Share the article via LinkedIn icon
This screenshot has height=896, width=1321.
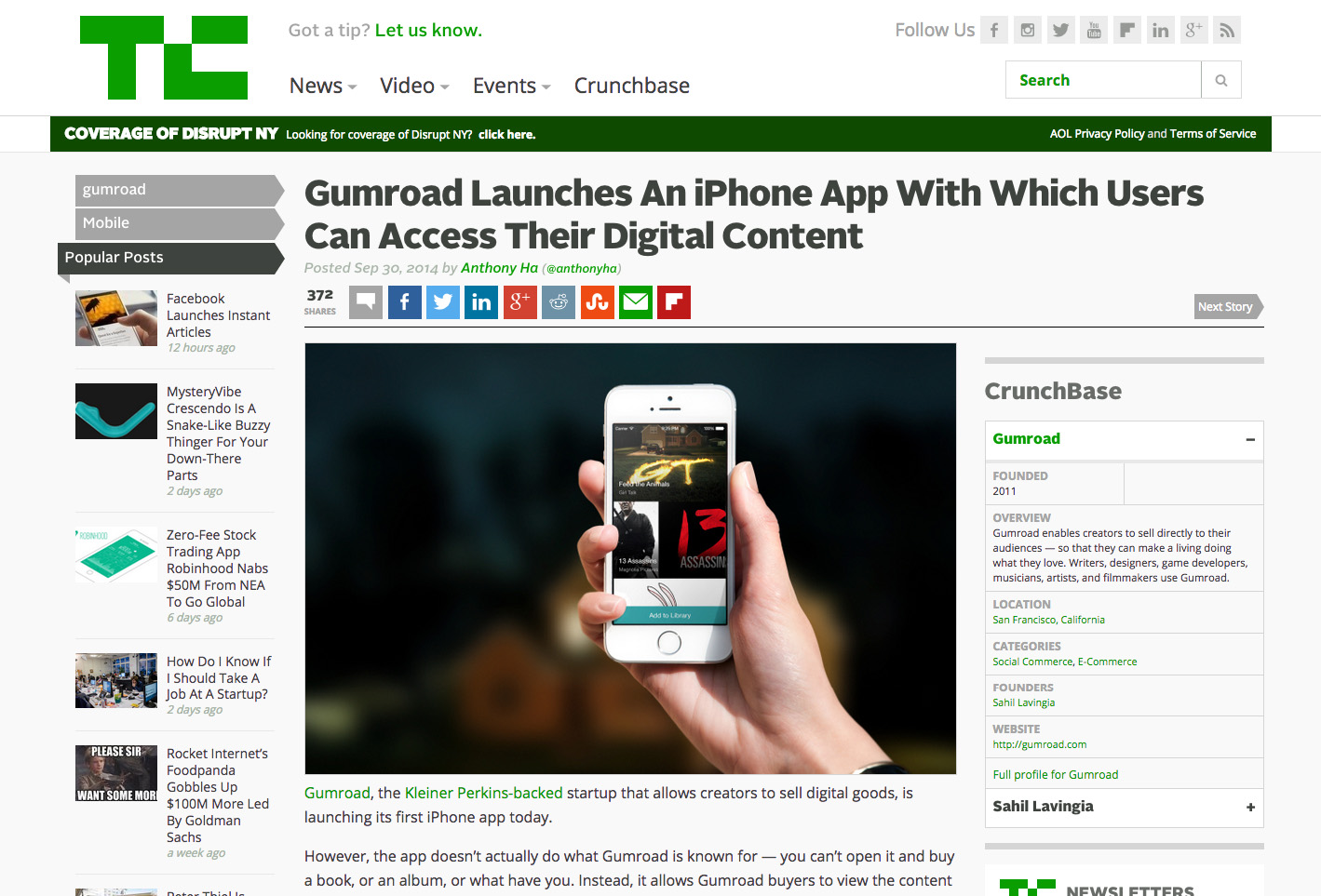tap(481, 302)
